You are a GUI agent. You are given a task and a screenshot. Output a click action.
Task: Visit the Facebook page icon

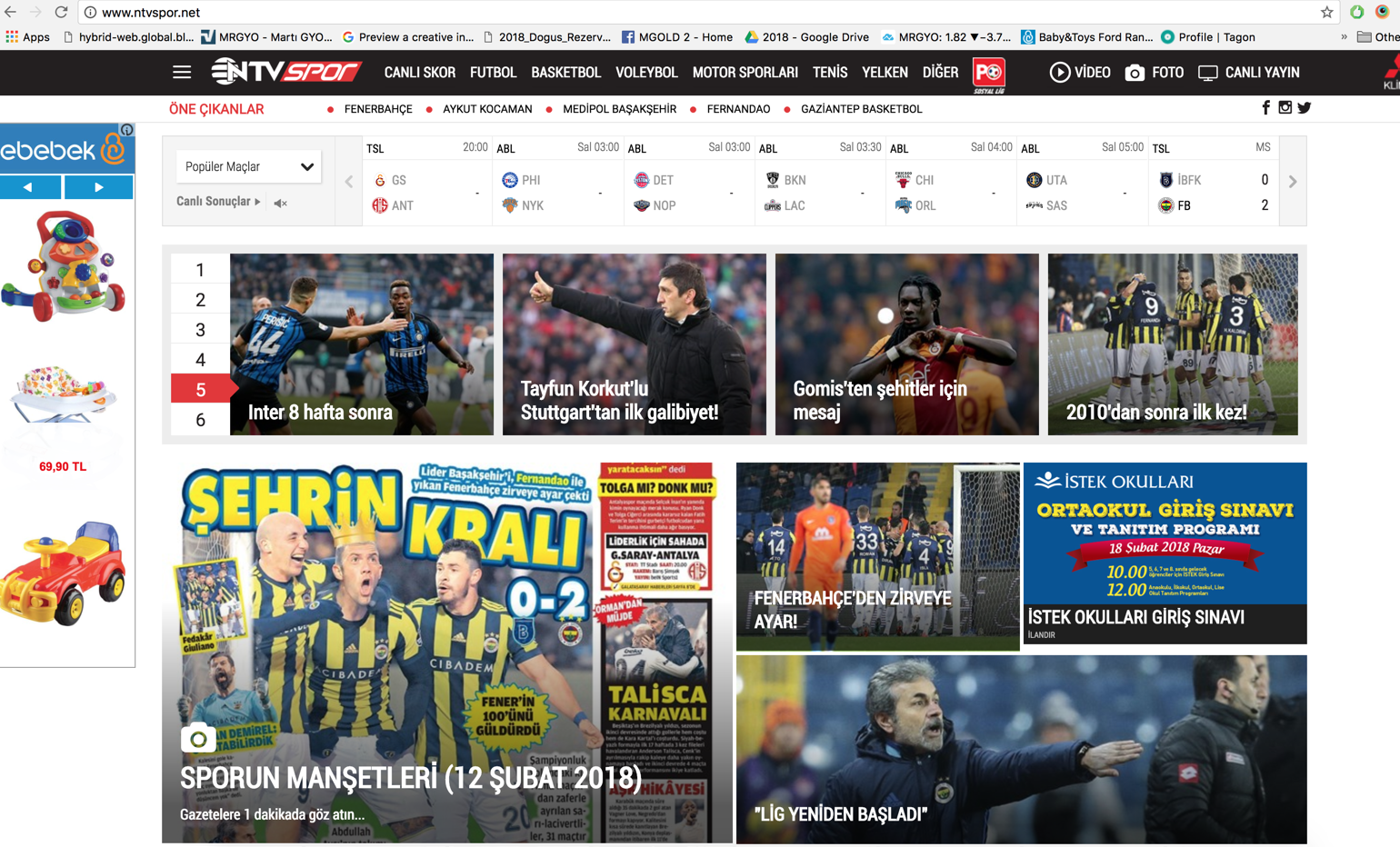1265,108
